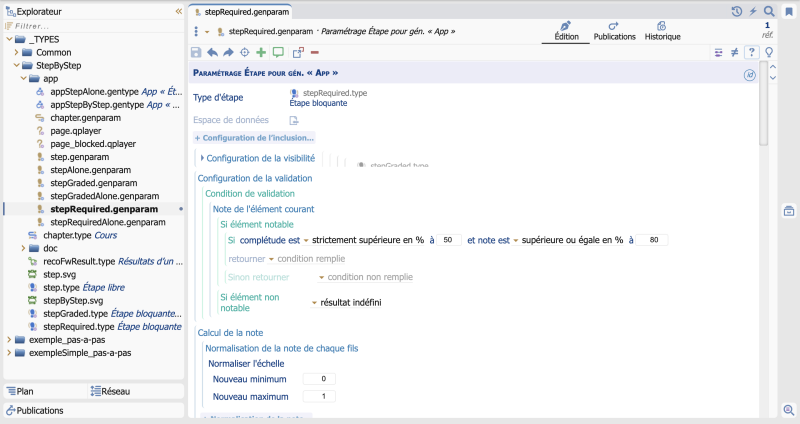
Task: Click the complétude percentage field showing 50
Action: click(449, 240)
